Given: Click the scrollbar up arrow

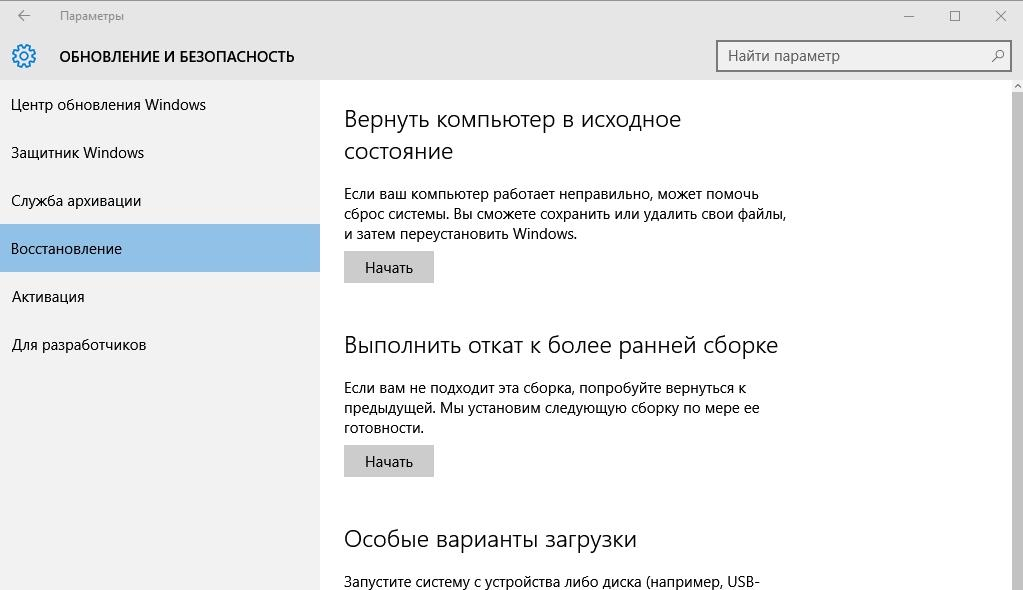Looking at the screenshot, I should coord(1017,88).
